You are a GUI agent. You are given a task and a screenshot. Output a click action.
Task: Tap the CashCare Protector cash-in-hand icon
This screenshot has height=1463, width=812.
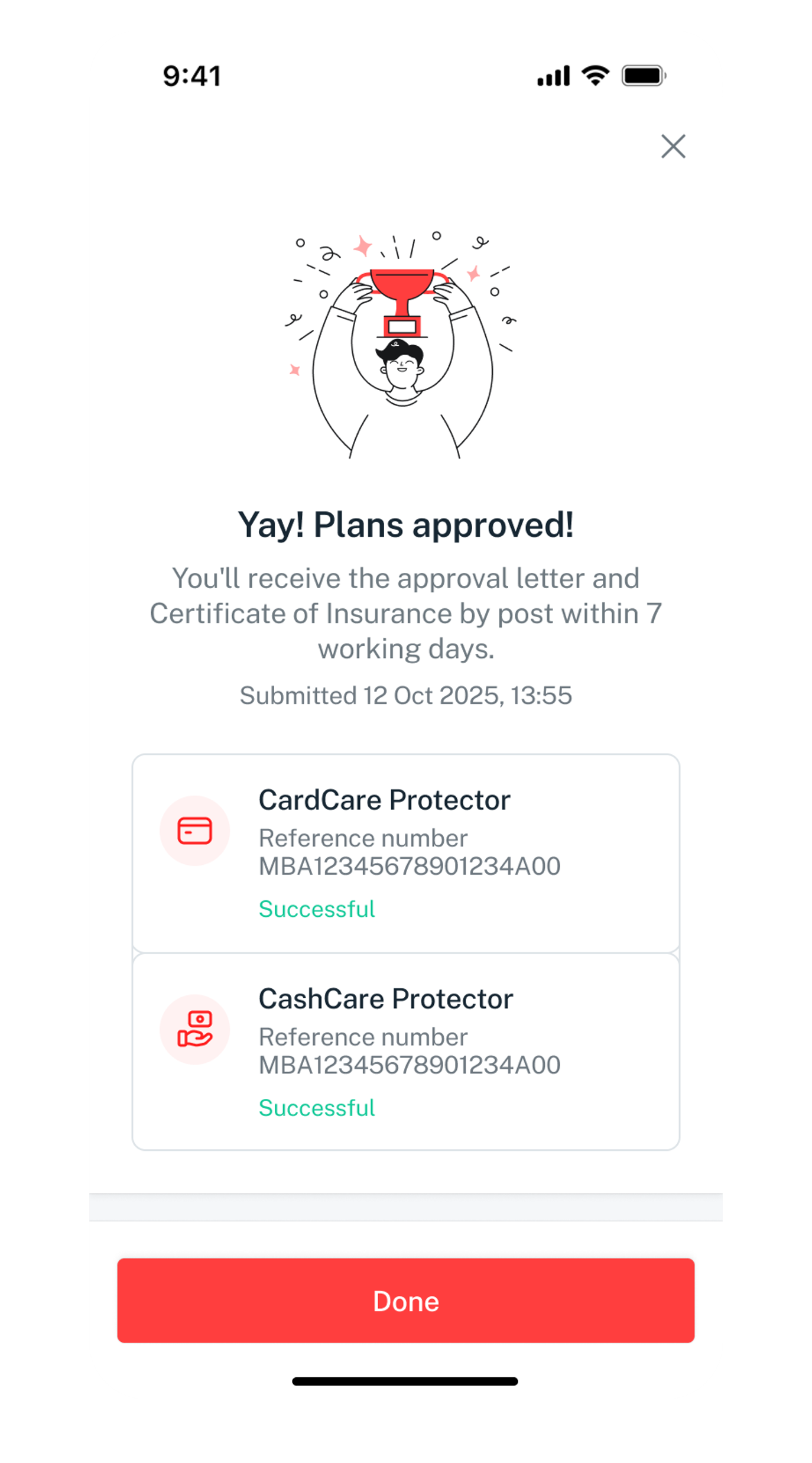pos(194,1029)
